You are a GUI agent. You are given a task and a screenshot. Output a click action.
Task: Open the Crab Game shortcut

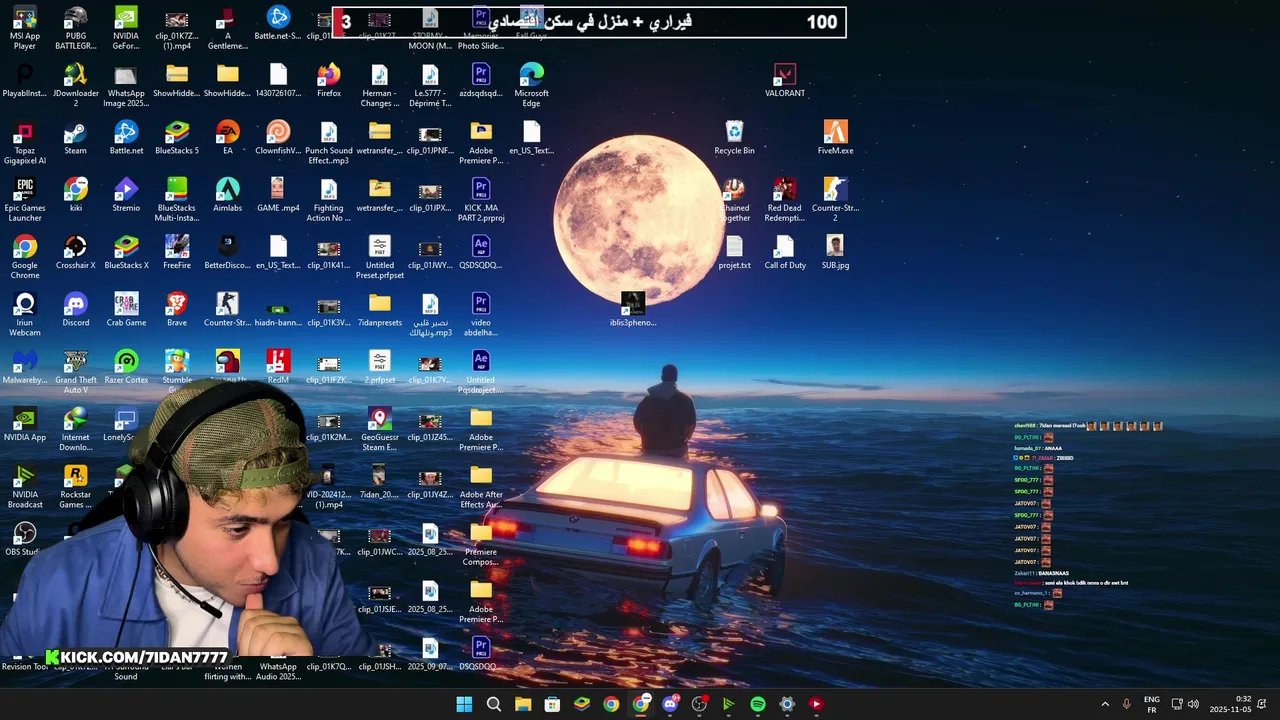(x=126, y=310)
